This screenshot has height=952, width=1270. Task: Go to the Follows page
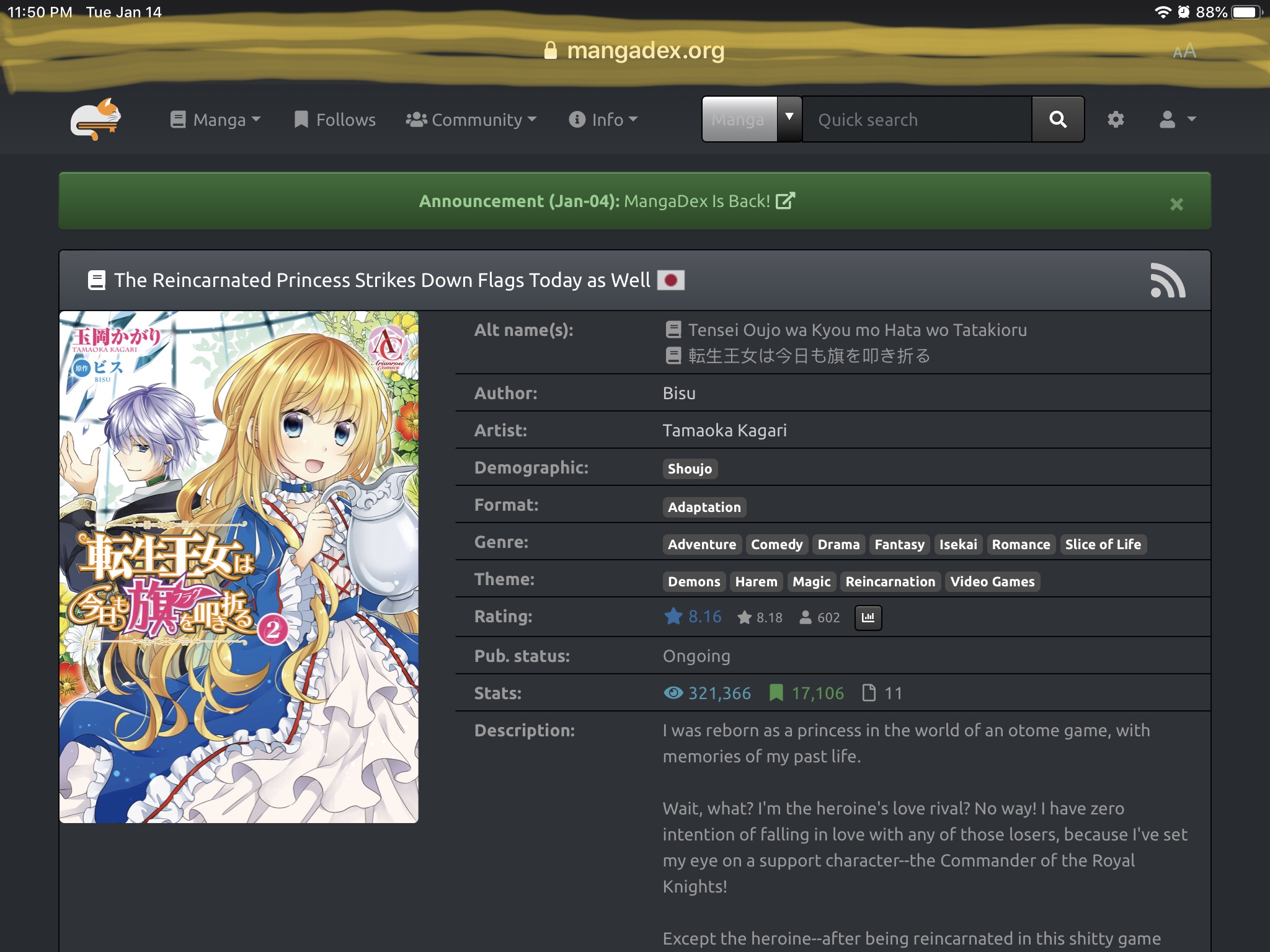coord(335,119)
